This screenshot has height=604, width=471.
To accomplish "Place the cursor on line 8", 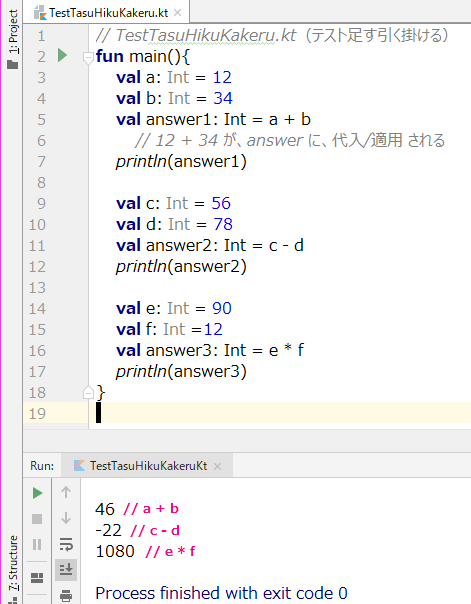I will 270,182.
